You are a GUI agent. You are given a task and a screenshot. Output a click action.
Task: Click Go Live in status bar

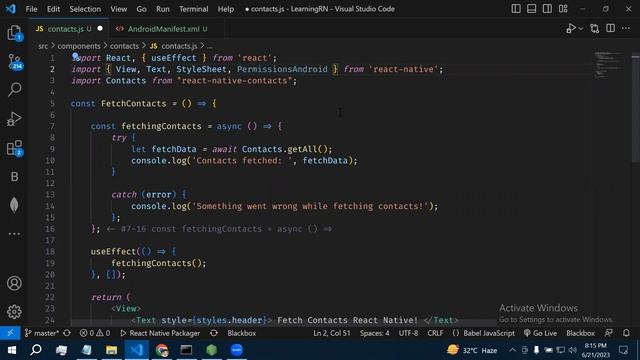tap(540, 333)
